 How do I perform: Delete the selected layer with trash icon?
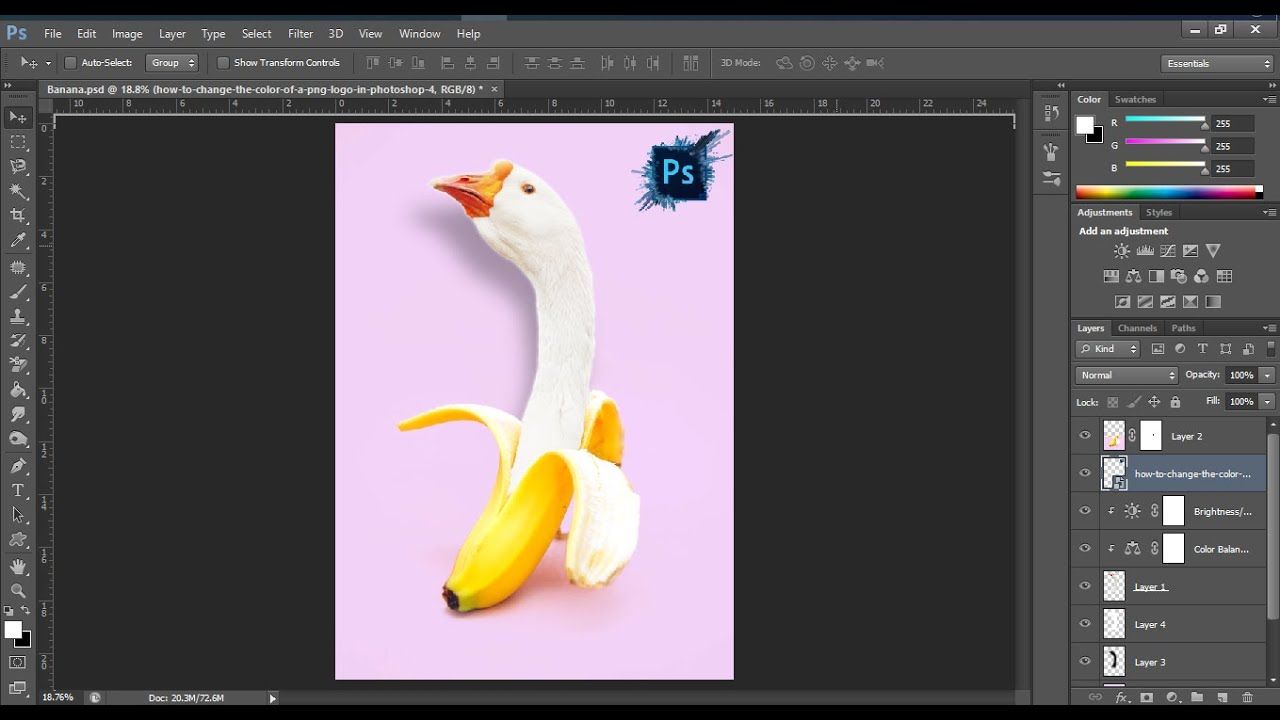[x=1247, y=697]
